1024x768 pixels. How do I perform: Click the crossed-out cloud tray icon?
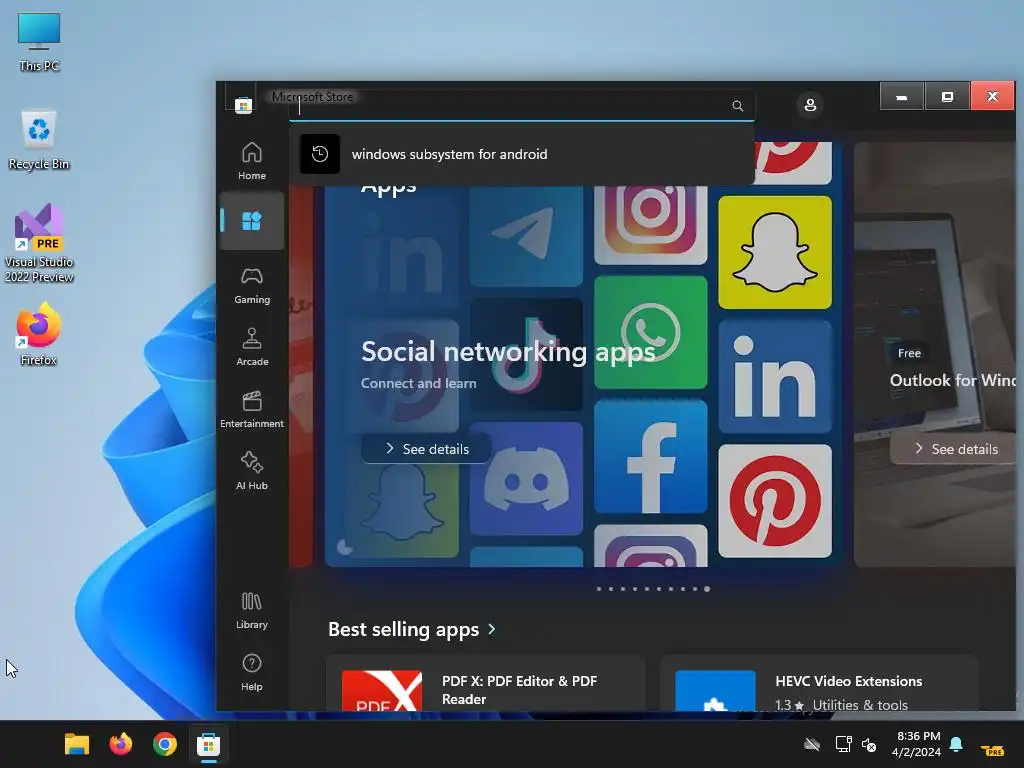tap(812, 744)
